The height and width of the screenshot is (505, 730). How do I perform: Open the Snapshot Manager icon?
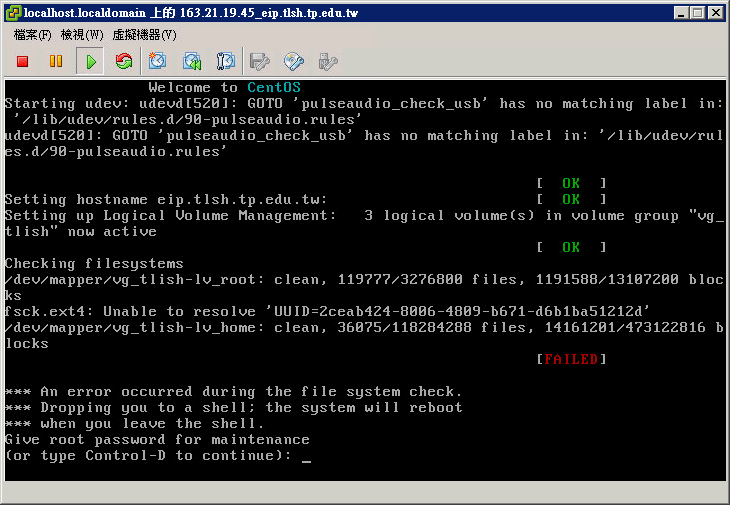tap(226, 61)
